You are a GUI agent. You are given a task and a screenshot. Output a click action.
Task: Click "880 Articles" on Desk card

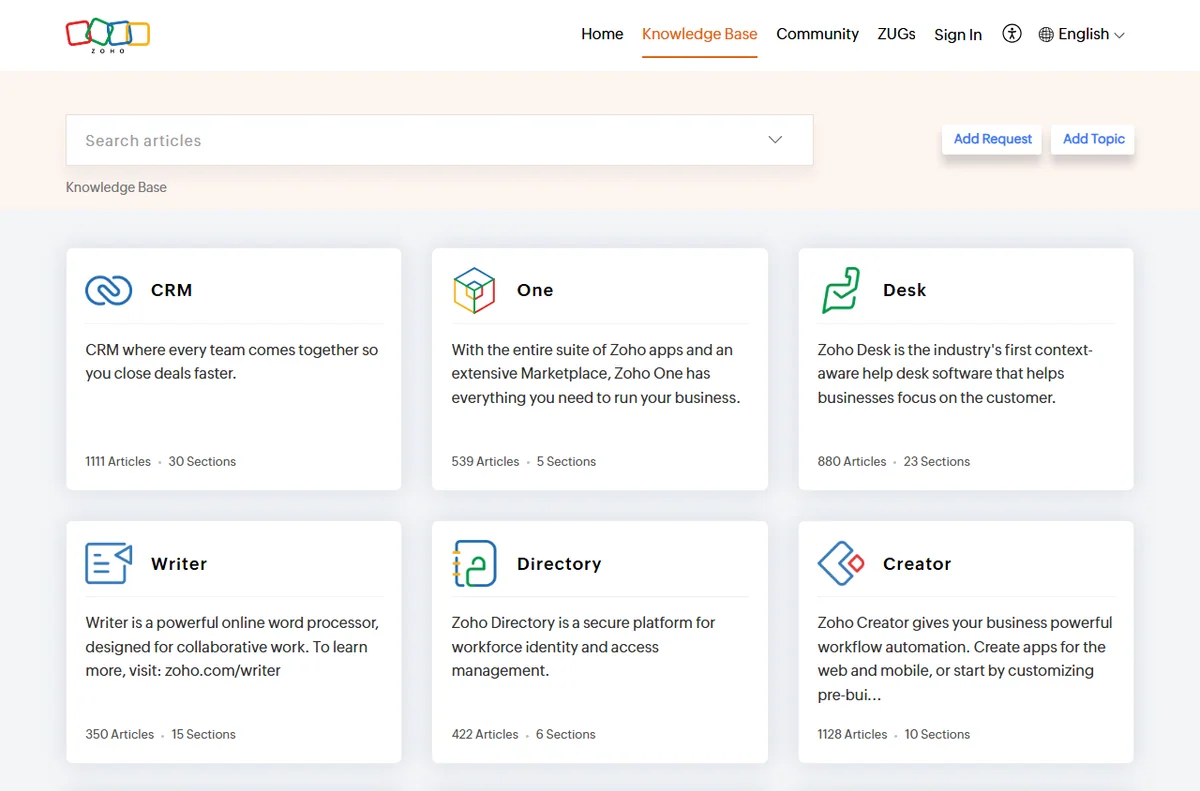point(852,462)
